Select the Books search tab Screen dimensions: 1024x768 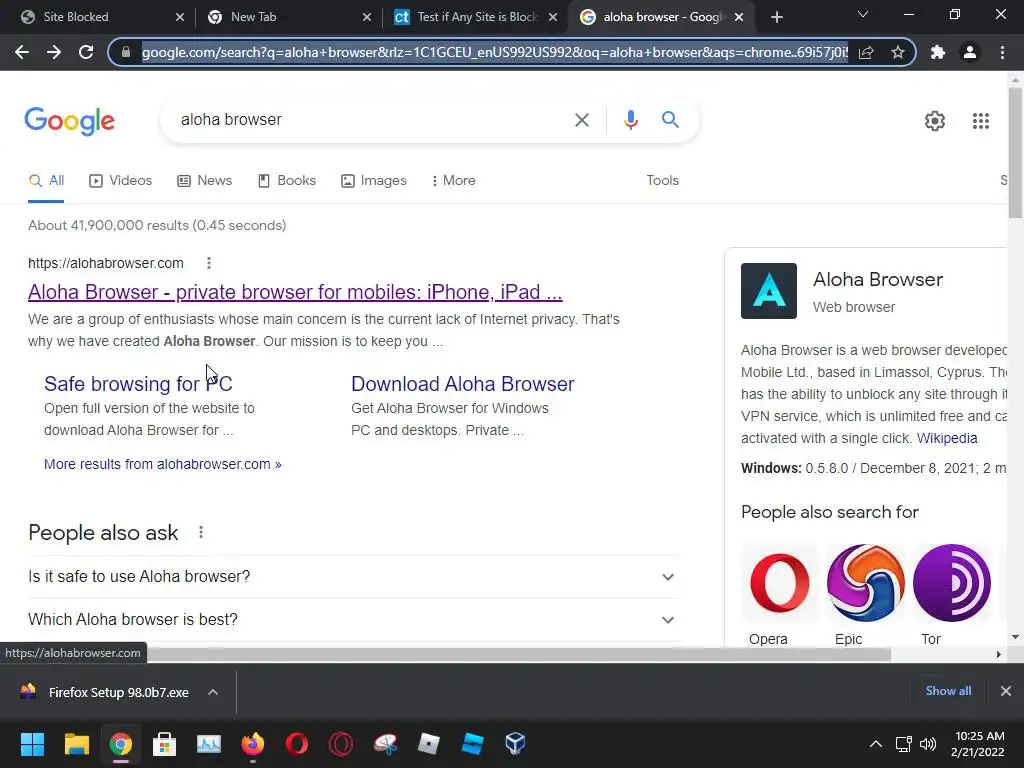(287, 180)
